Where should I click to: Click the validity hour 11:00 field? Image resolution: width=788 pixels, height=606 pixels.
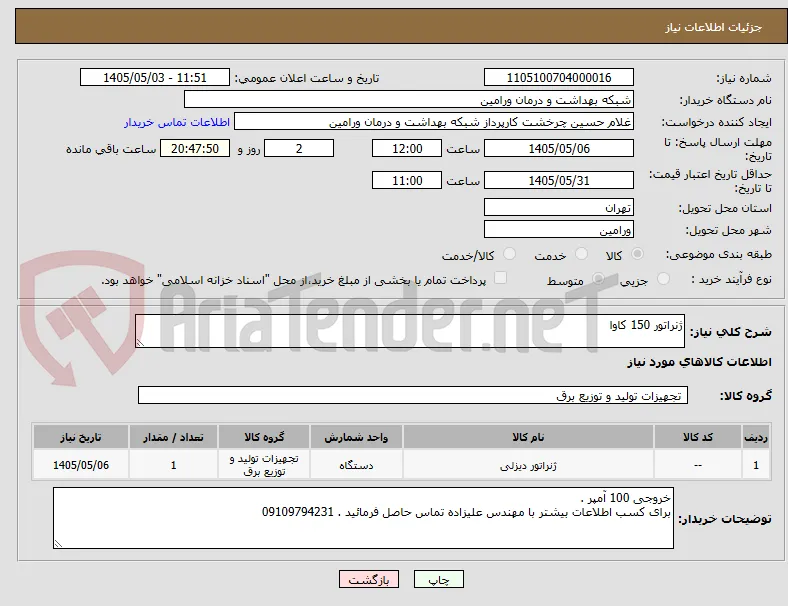click(x=407, y=180)
